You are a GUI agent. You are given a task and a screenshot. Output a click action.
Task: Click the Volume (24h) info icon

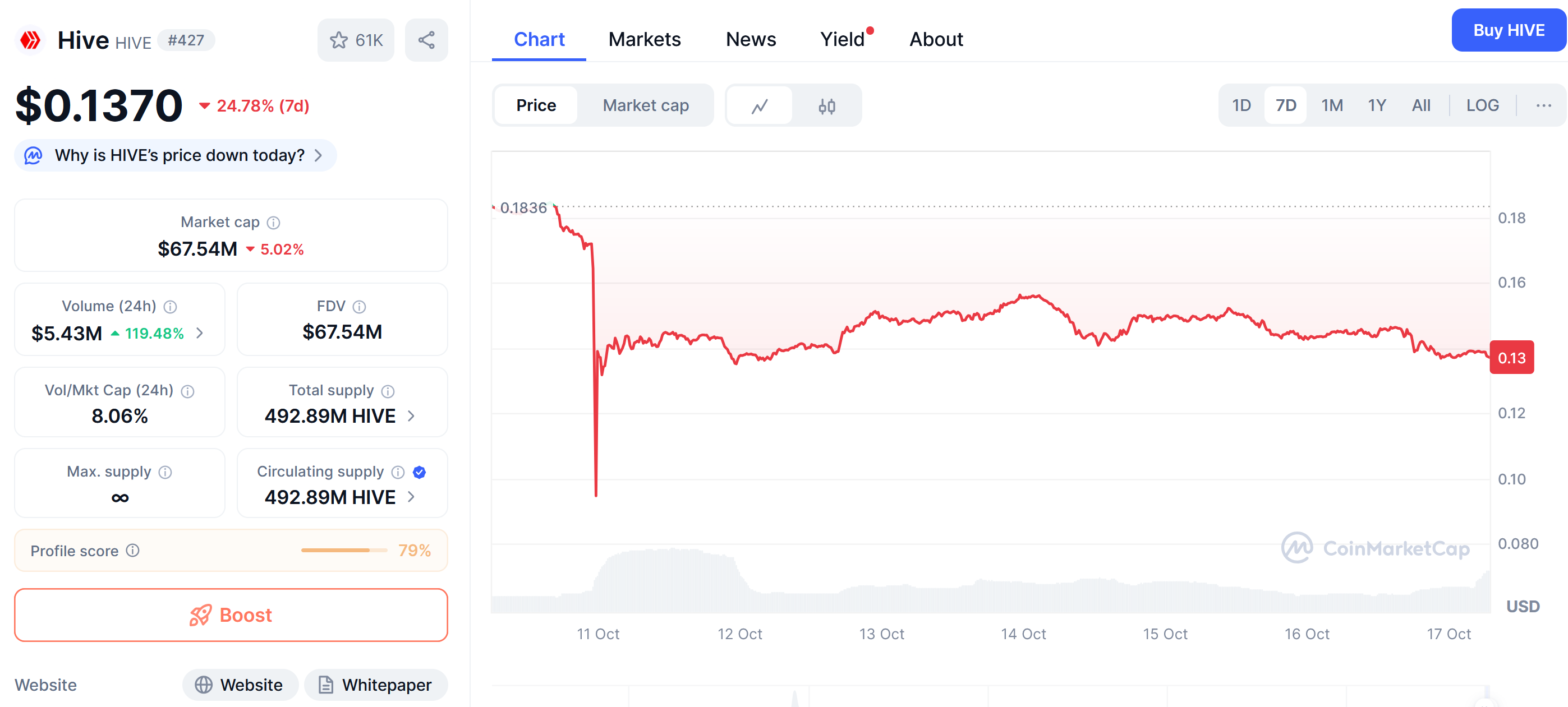pos(171,307)
